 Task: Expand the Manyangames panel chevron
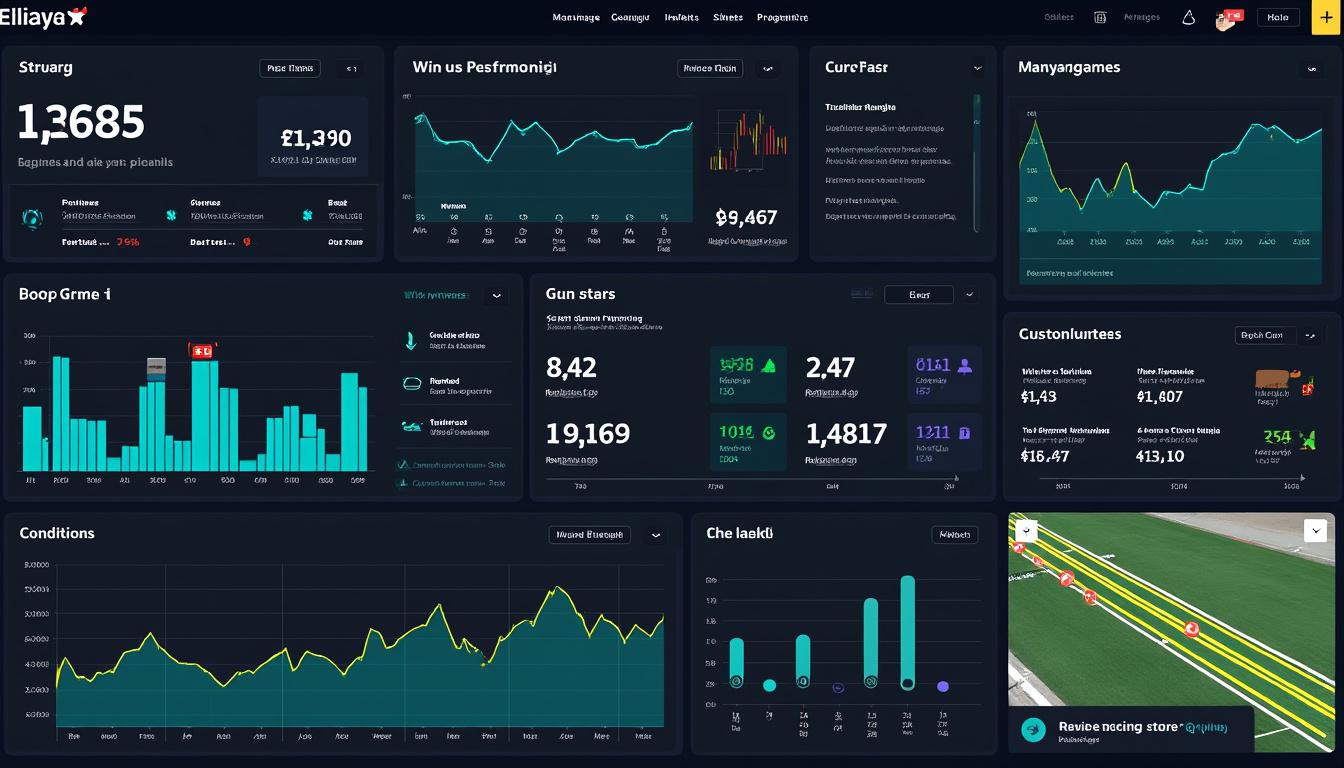click(1311, 70)
